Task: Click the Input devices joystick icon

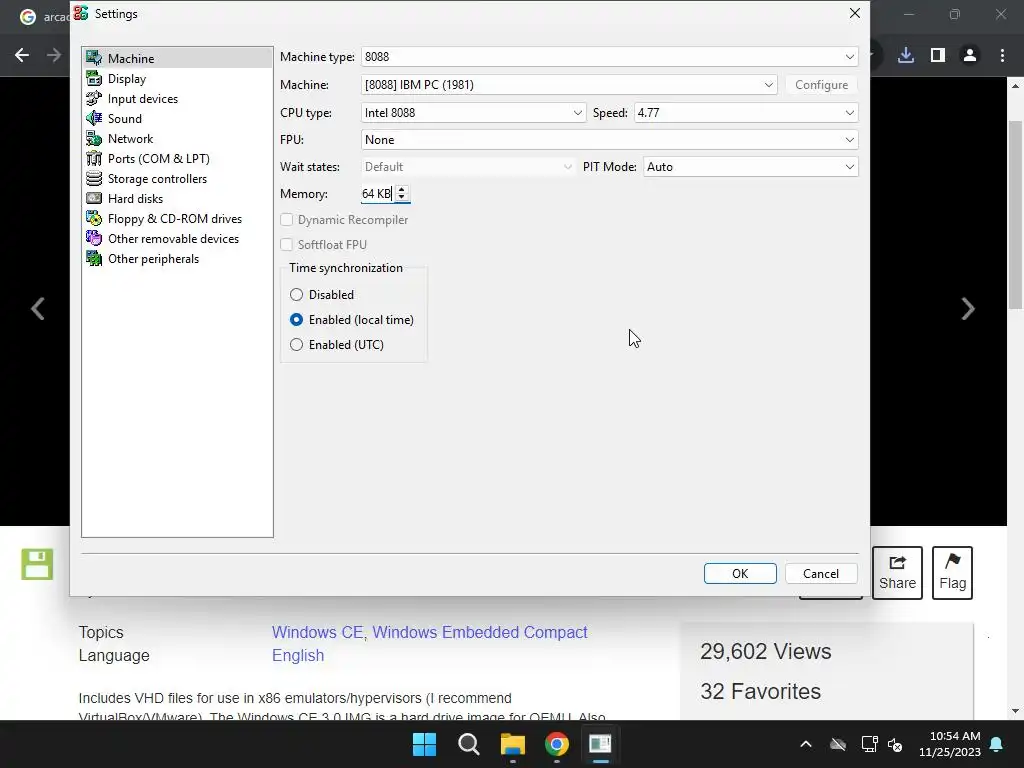Action: [x=94, y=99]
